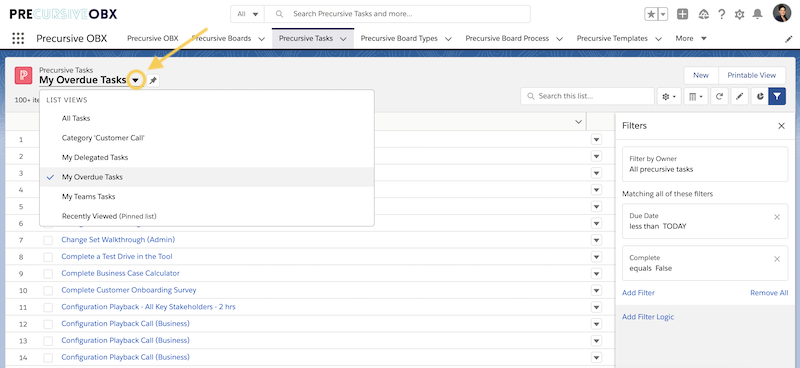Image resolution: width=800 pixels, height=368 pixels.
Task: Check the row 12 Configuration Playback Call box
Action: pos(48,324)
